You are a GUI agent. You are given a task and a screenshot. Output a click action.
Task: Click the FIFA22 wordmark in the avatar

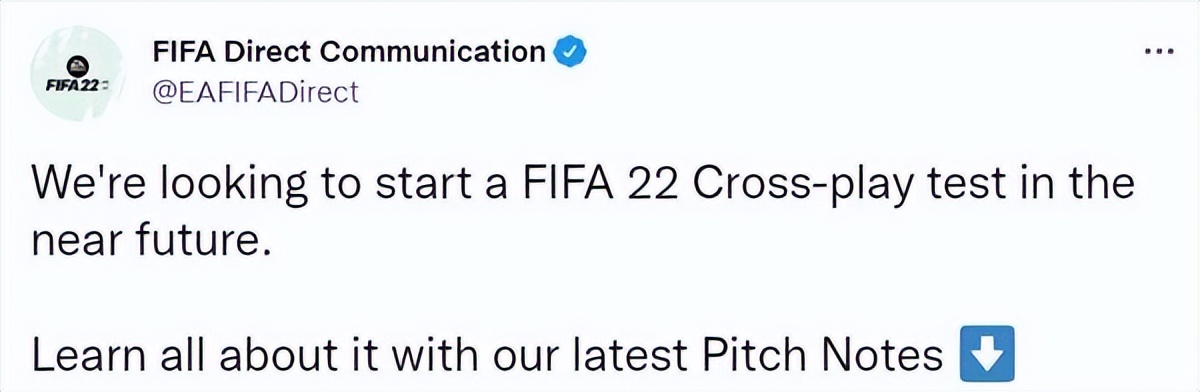[77, 87]
